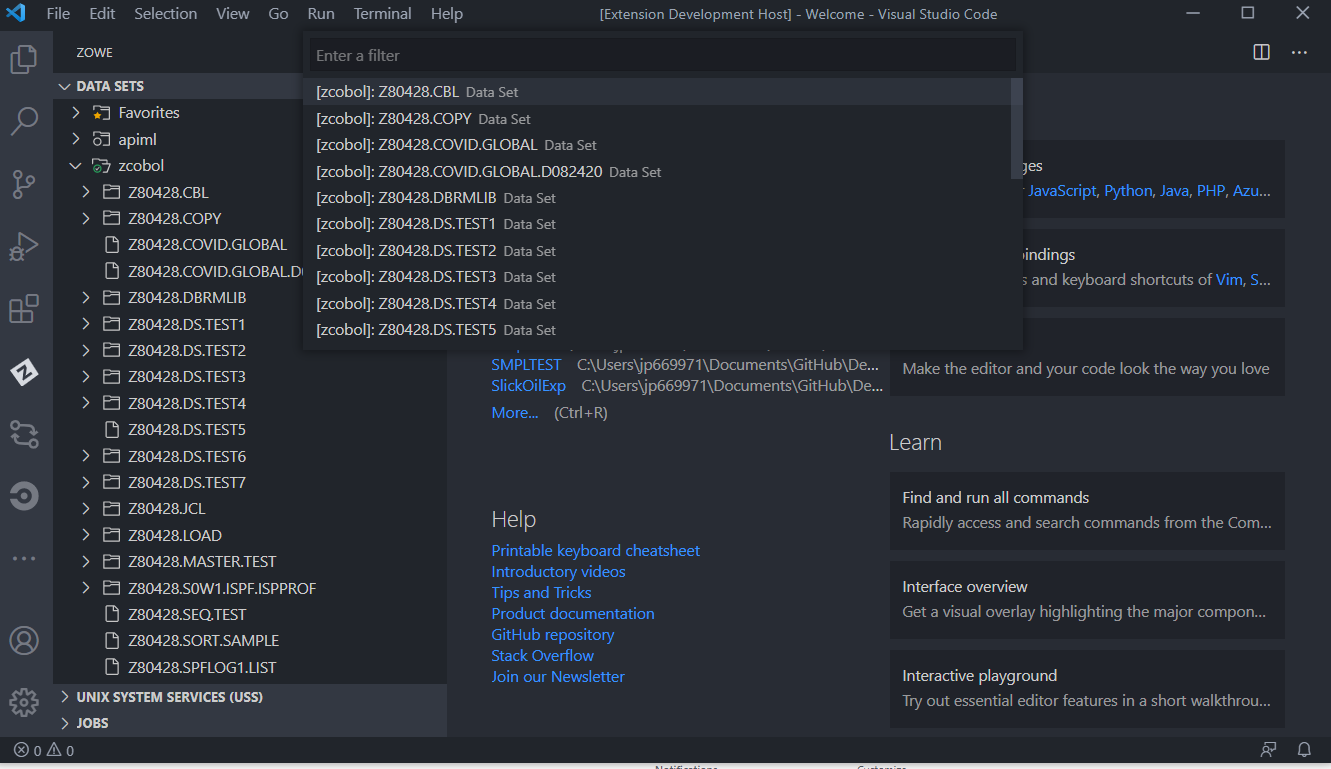Open the editor More Actions ellipsis
This screenshot has height=769, width=1331.
click(x=1299, y=52)
